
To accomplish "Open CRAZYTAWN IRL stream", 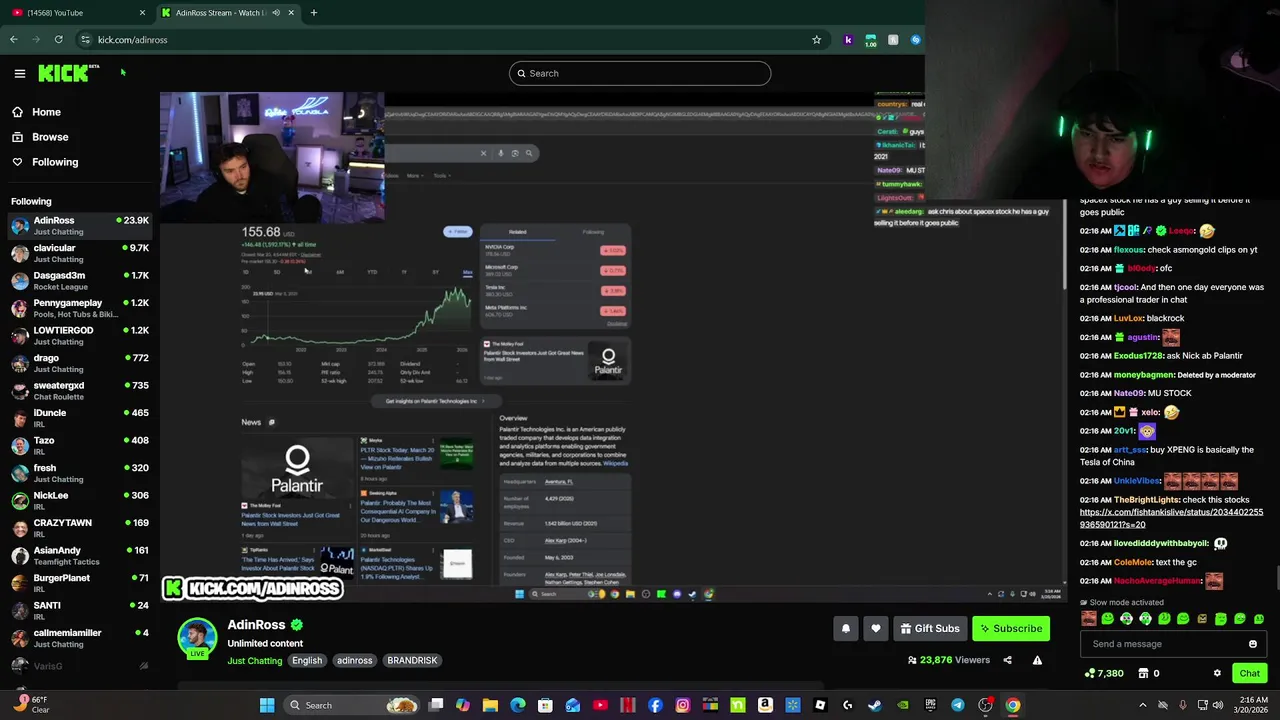I will tap(80, 528).
